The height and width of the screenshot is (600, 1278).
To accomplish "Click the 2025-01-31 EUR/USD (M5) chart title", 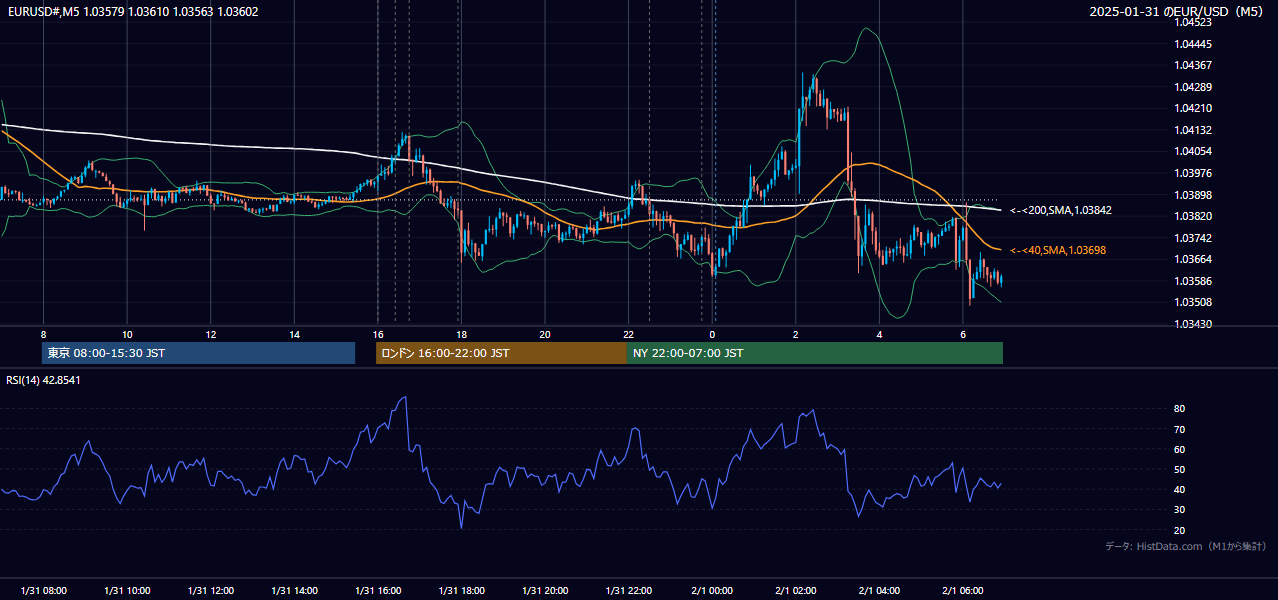I will point(1178,11).
